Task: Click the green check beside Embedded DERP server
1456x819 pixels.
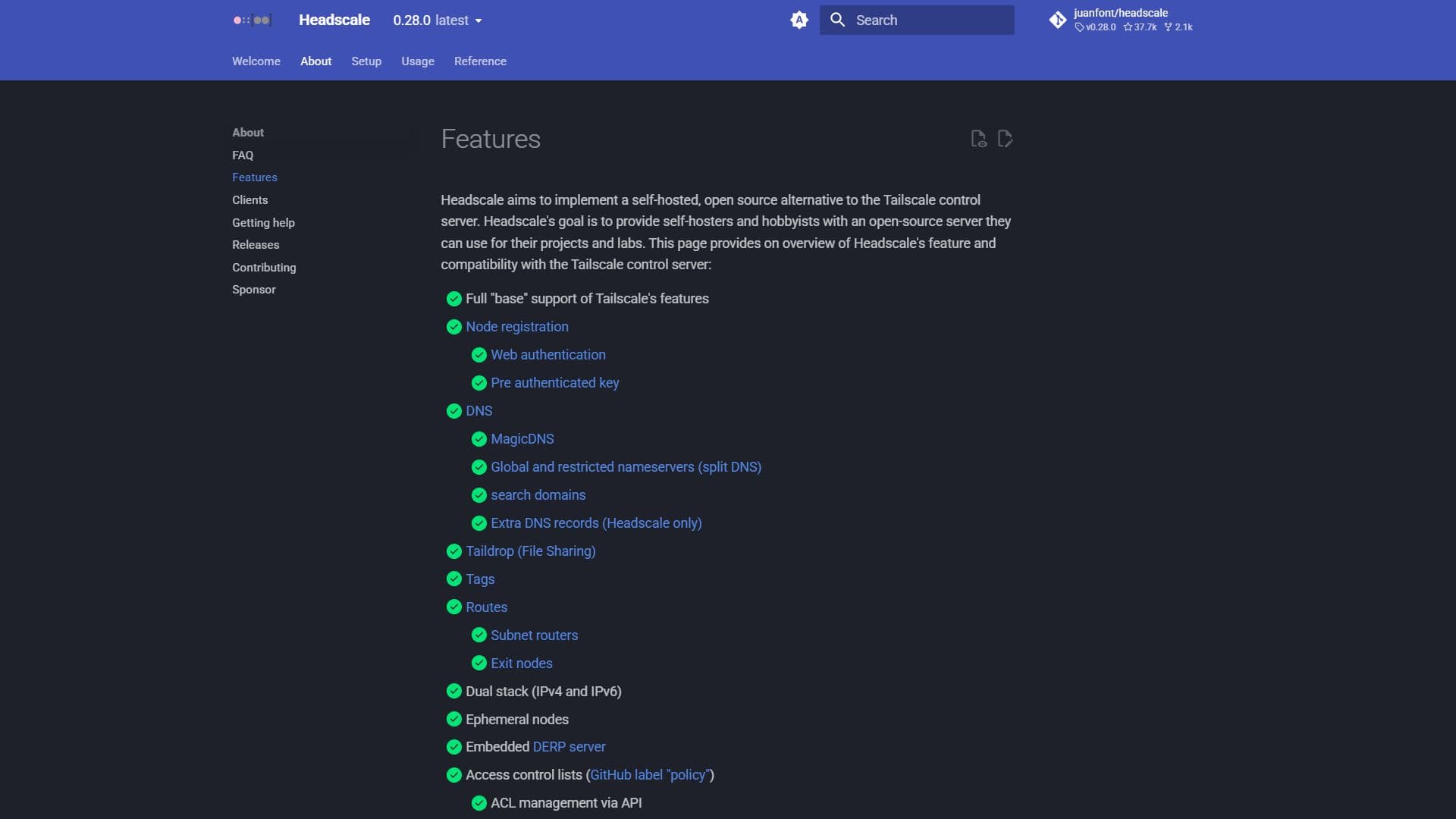Action: point(454,747)
